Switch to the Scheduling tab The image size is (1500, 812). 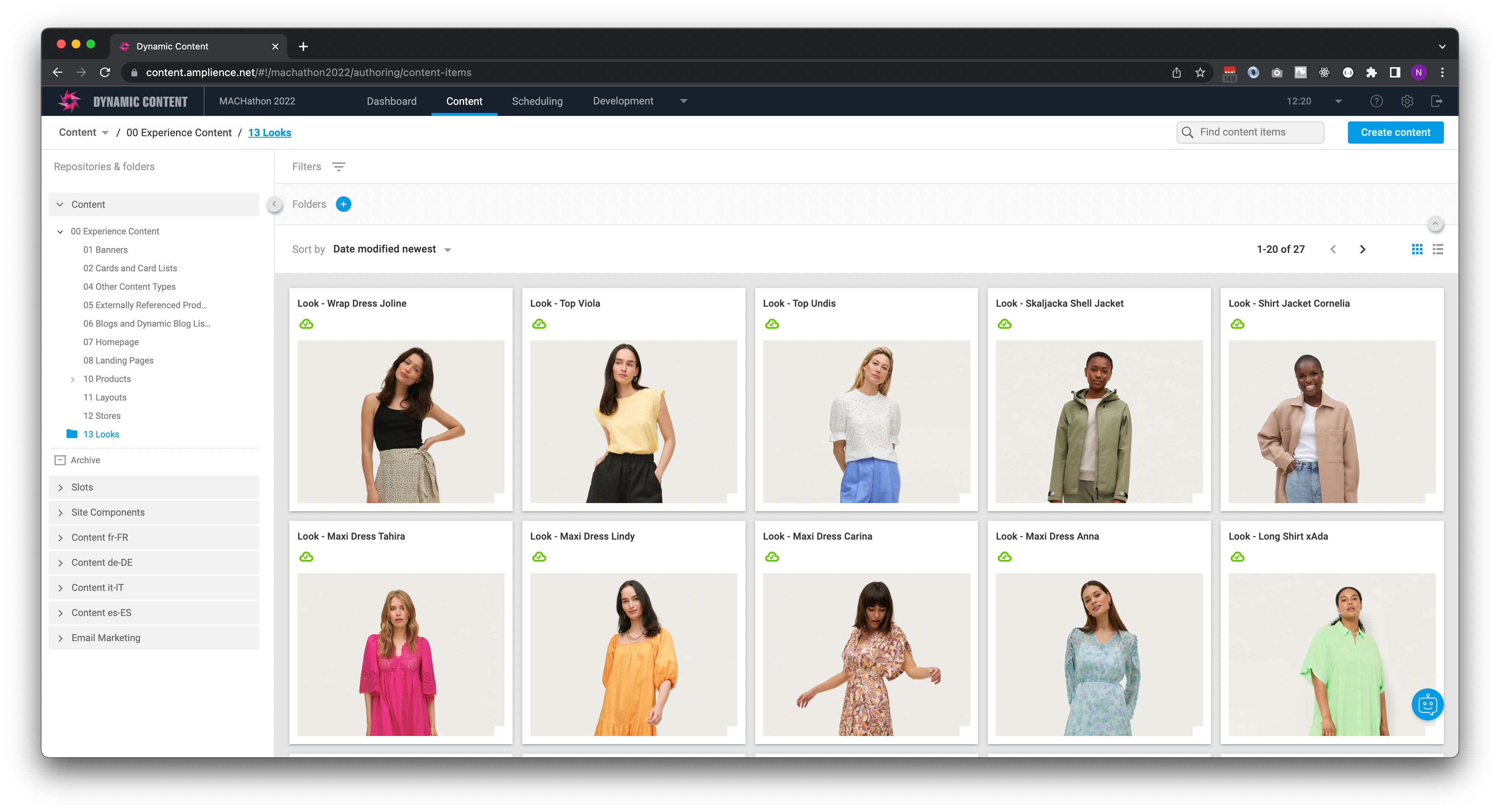pos(537,101)
